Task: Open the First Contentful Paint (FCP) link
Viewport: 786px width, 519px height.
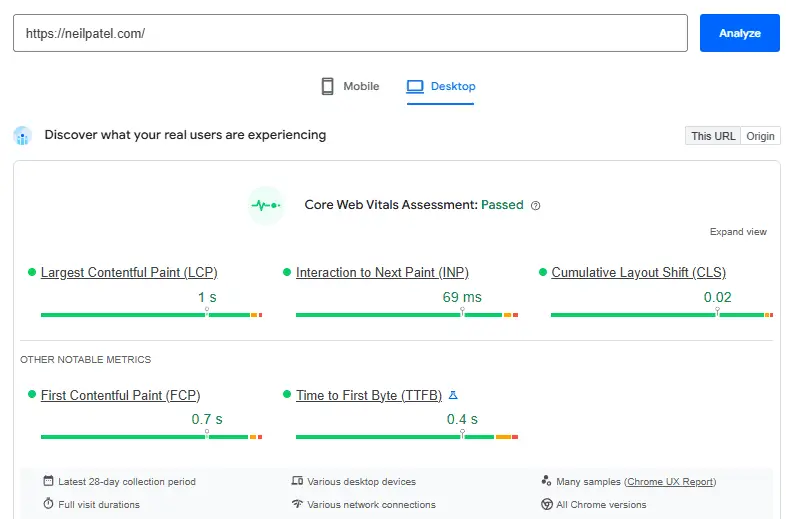Action: click(121, 395)
